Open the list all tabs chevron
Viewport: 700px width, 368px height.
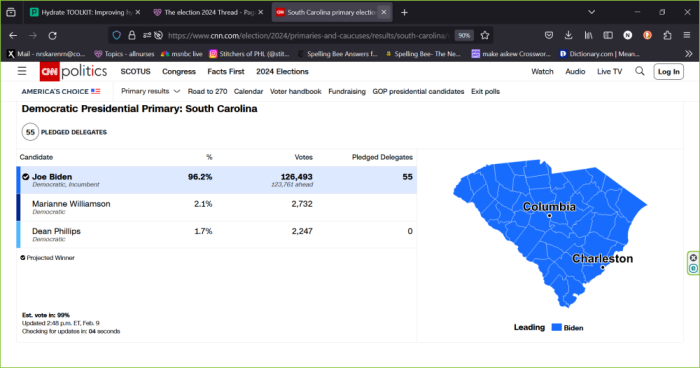[592, 12]
